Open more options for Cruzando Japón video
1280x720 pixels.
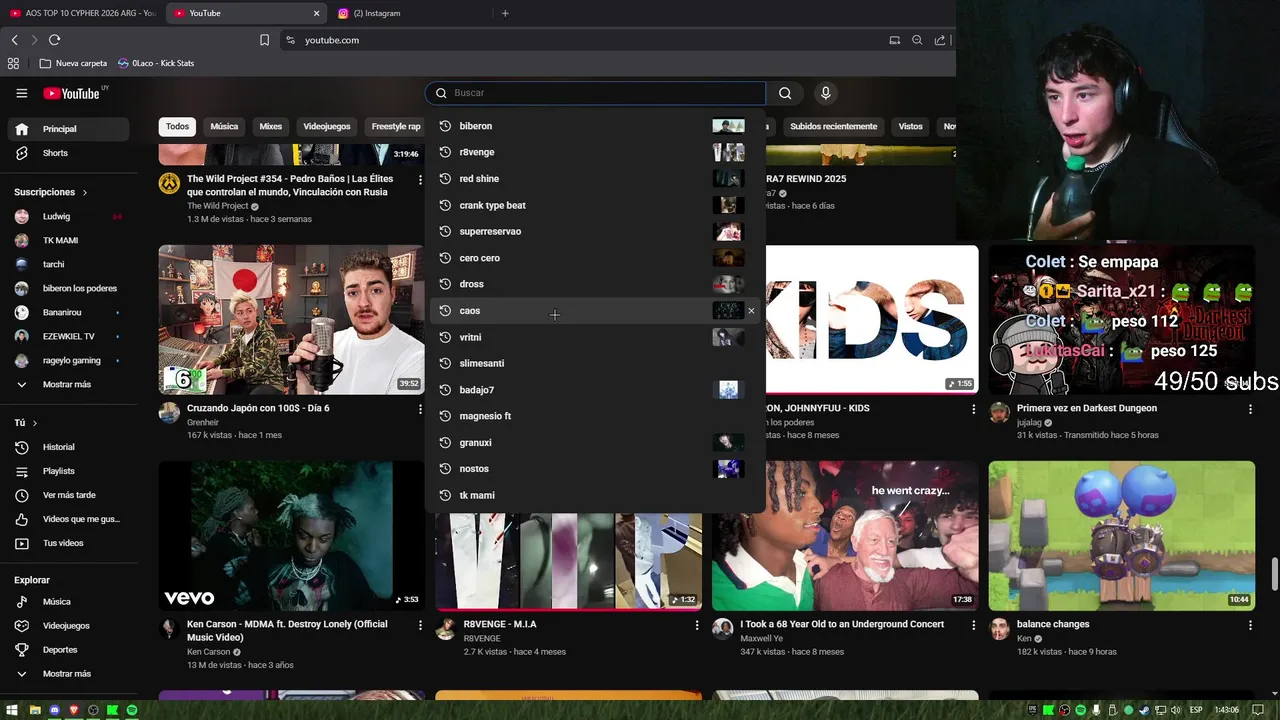tap(420, 409)
